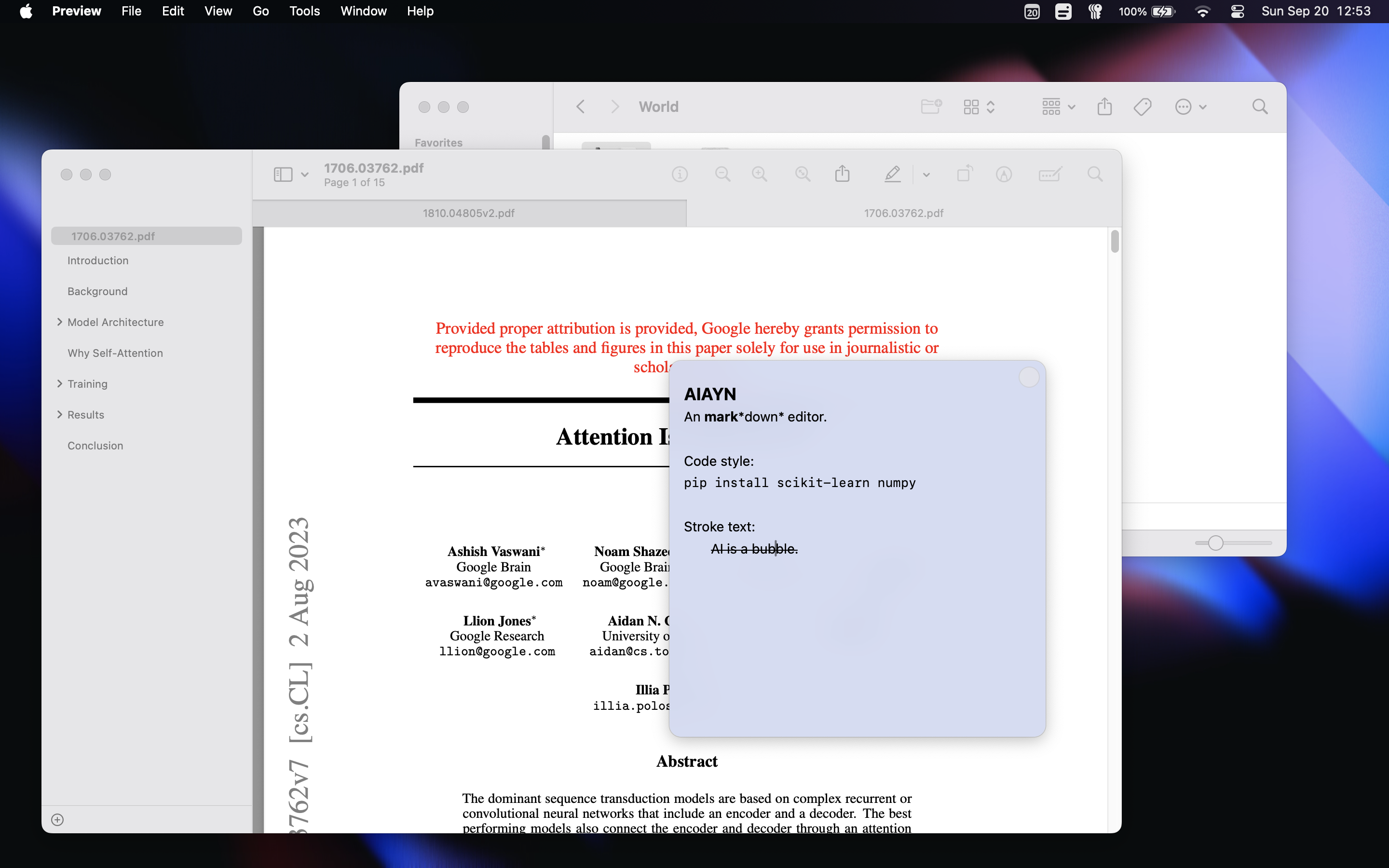1389x868 pixels.
Task: Open Finder group-by options dropdown
Action: pyautogui.click(x=1059, y=107)
